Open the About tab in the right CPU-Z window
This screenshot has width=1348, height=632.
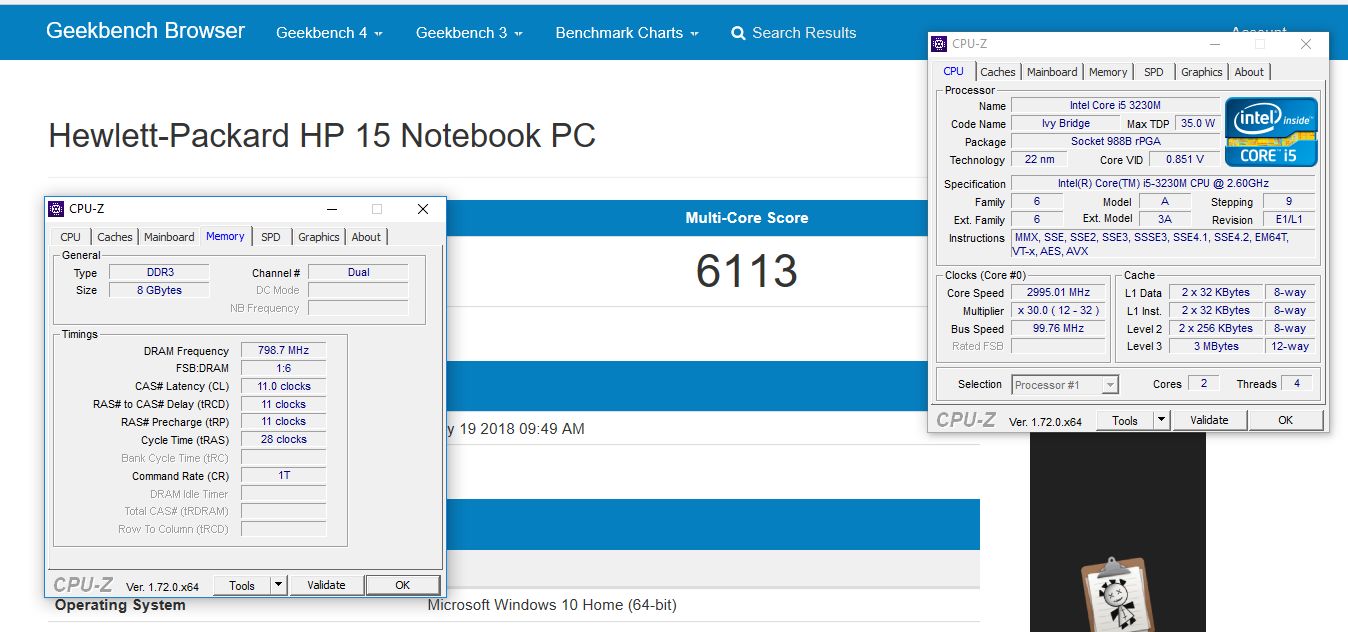coord(1249,72)
